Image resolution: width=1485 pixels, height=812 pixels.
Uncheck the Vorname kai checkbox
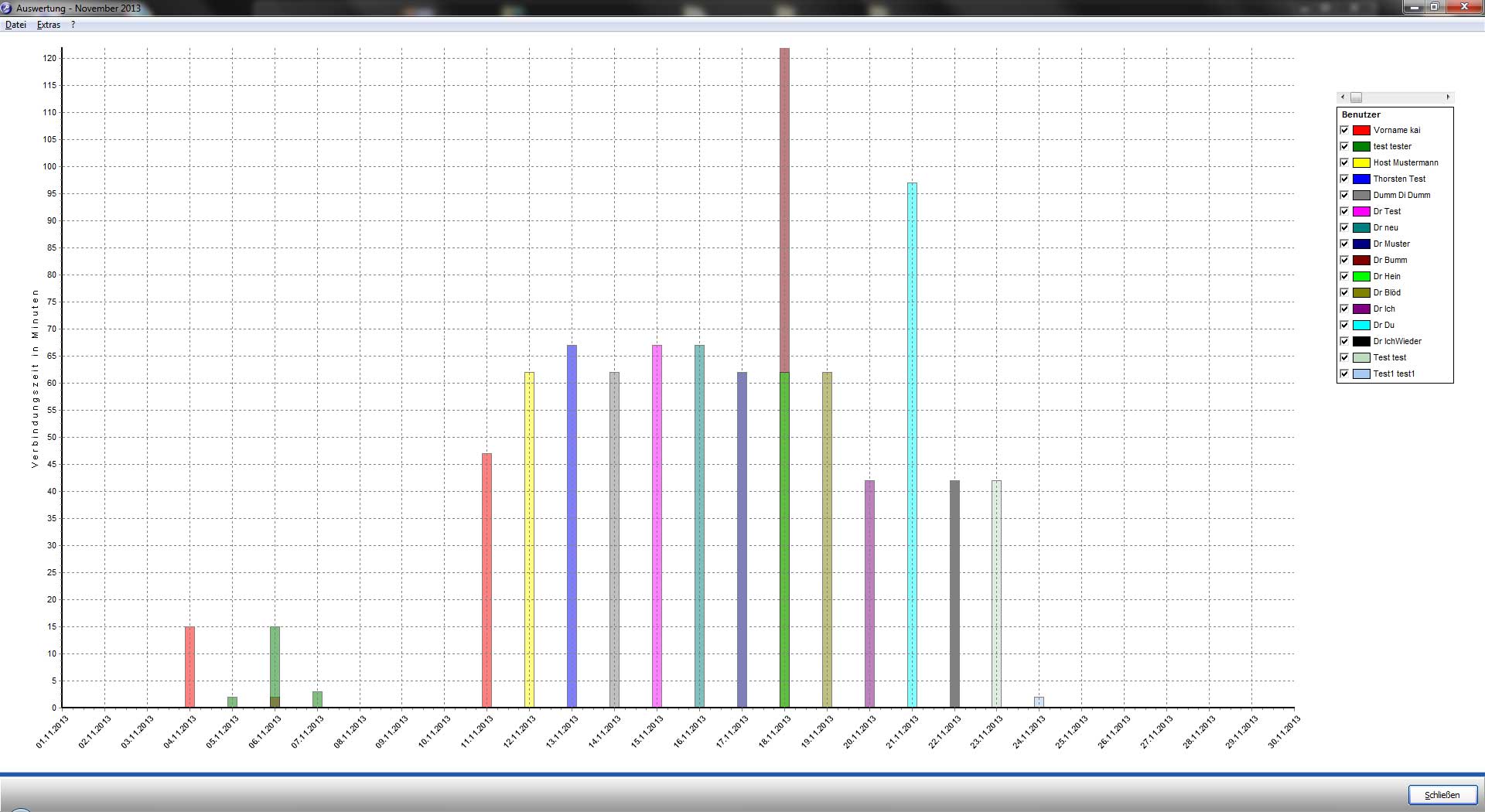(1344, 130)
